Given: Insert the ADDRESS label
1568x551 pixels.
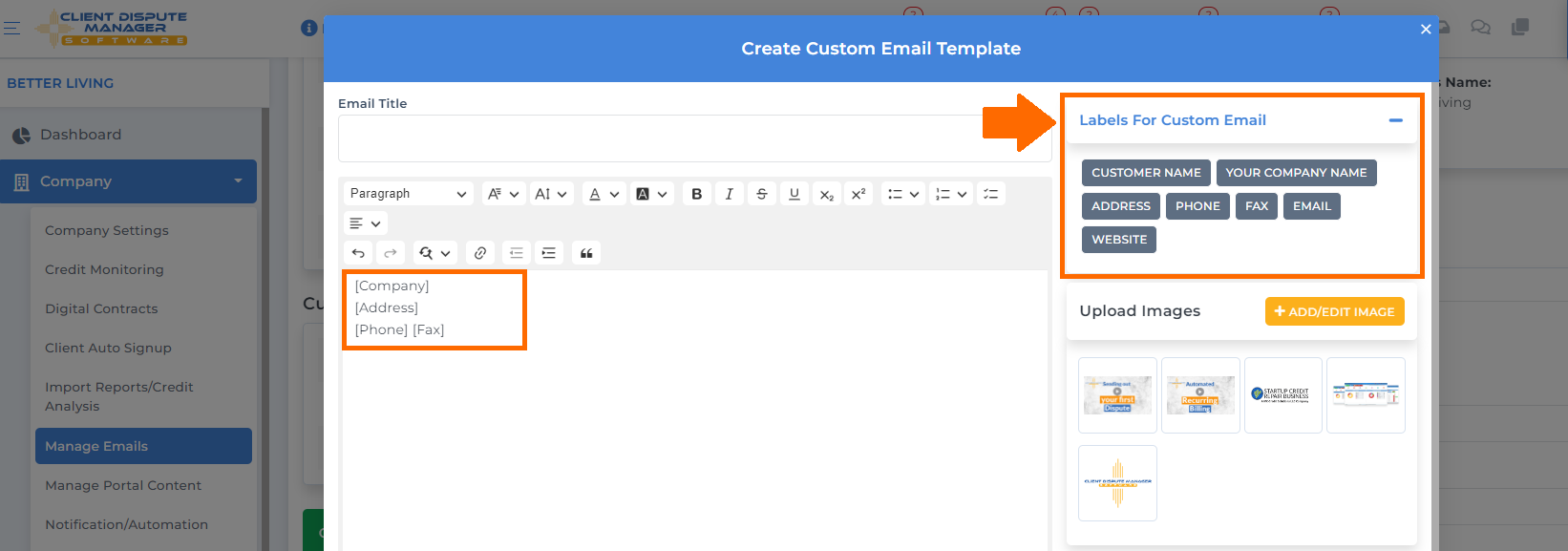Looking at the screenshot, I should tap(1121, 206).
